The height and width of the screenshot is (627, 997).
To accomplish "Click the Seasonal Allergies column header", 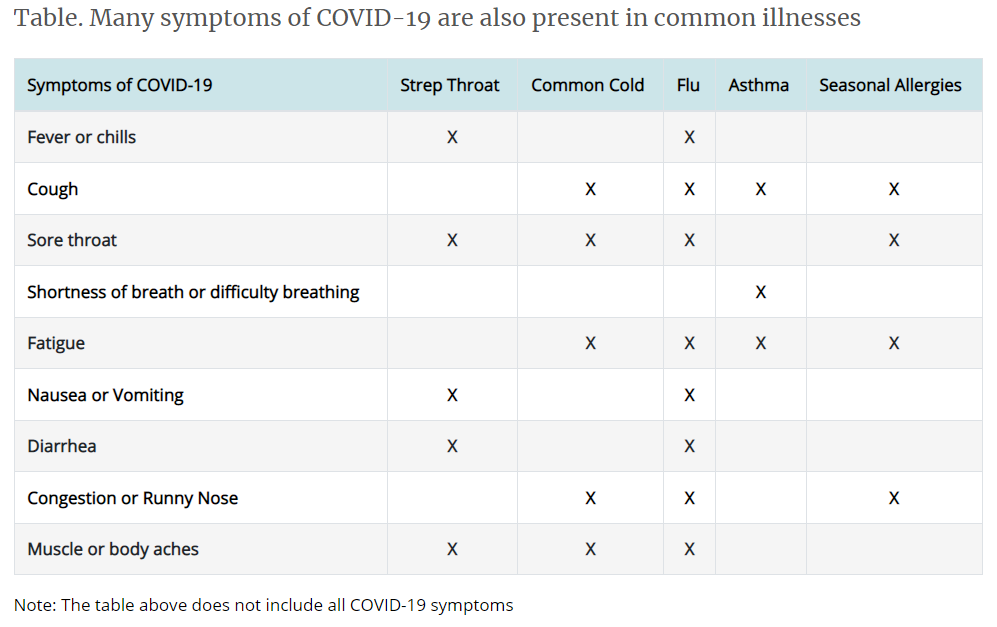I will pos(890,85).
